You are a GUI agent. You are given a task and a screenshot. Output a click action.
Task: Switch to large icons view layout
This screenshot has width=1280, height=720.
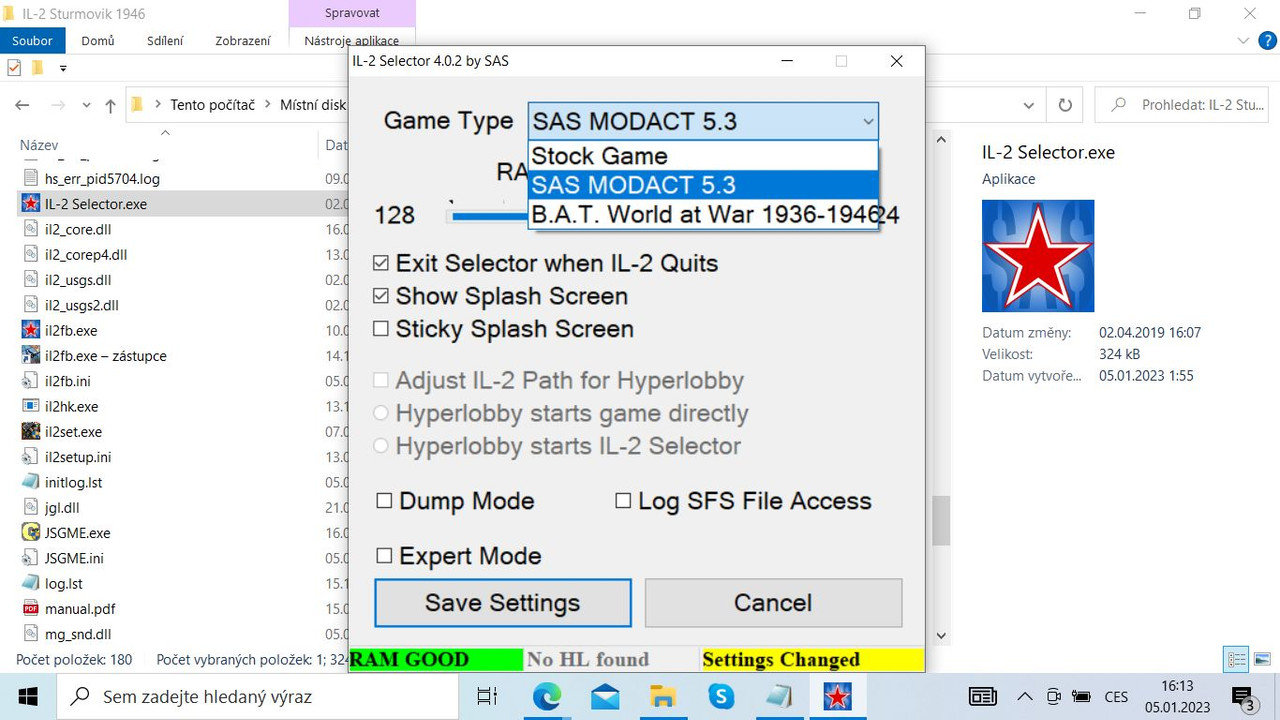tap(1262, 659)
